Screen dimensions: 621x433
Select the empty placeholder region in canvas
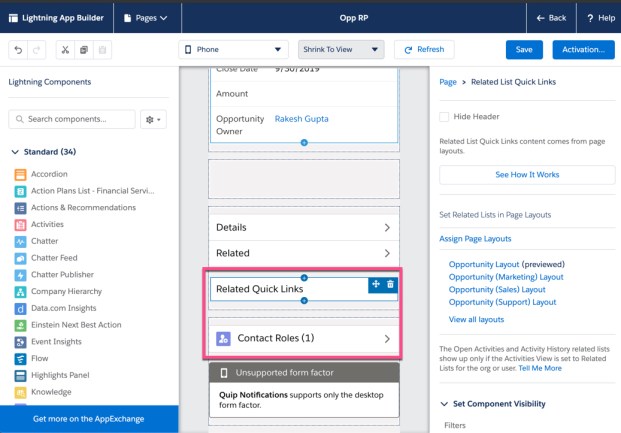(304, 179)
